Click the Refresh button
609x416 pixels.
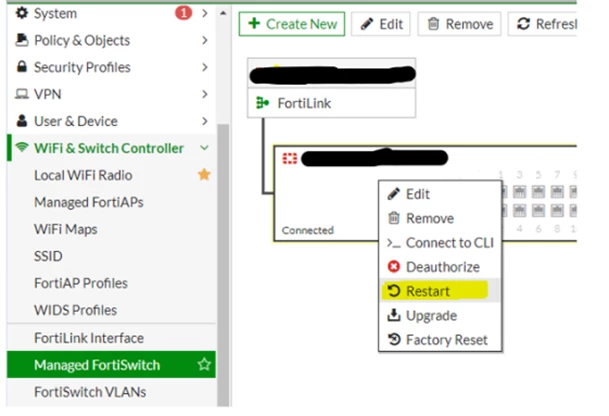[x=542, y=24]
